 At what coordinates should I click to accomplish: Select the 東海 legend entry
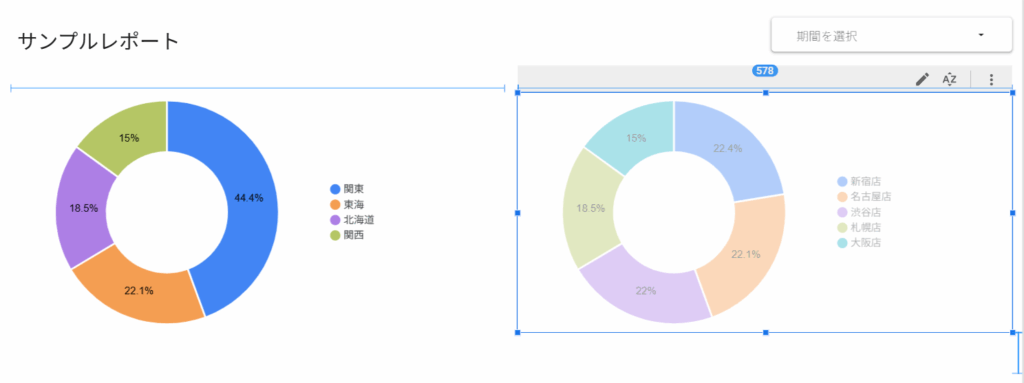point(347,205)
